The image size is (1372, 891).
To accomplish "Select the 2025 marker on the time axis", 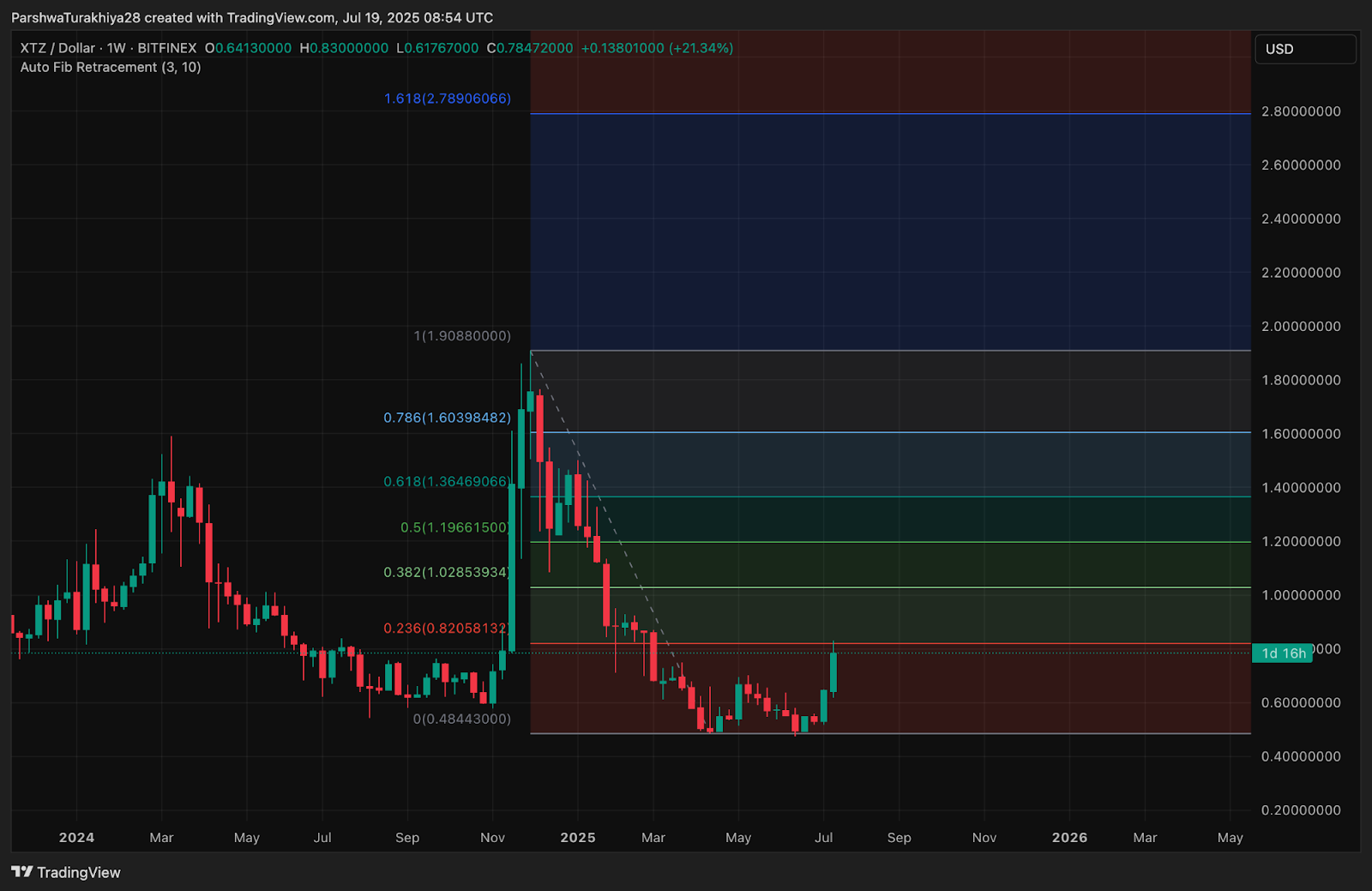I will pyautogui.click(x=578, y=838).
